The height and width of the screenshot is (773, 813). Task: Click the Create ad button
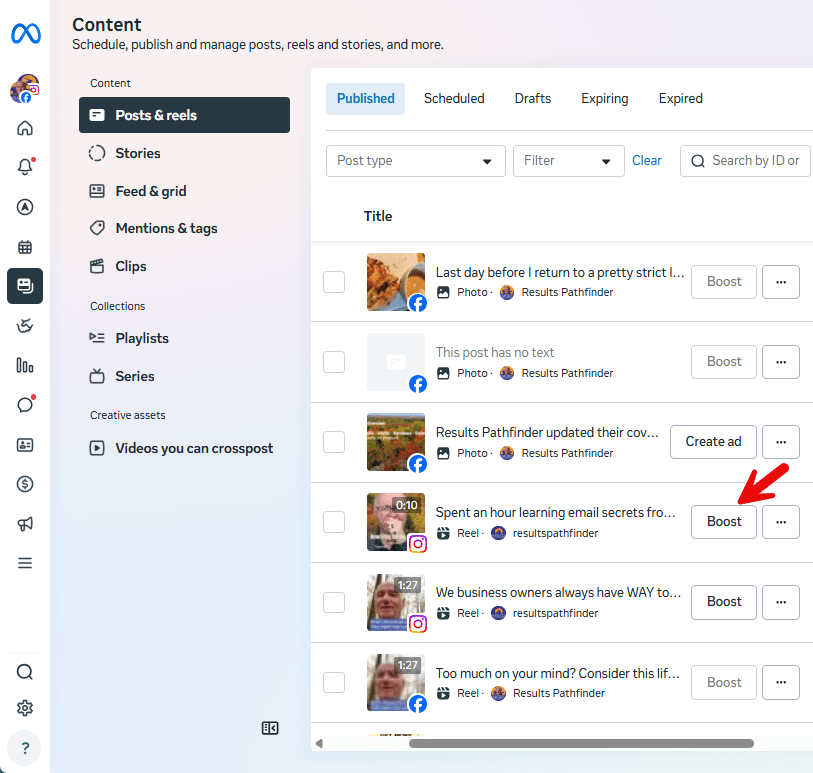(x=713, y=441)
